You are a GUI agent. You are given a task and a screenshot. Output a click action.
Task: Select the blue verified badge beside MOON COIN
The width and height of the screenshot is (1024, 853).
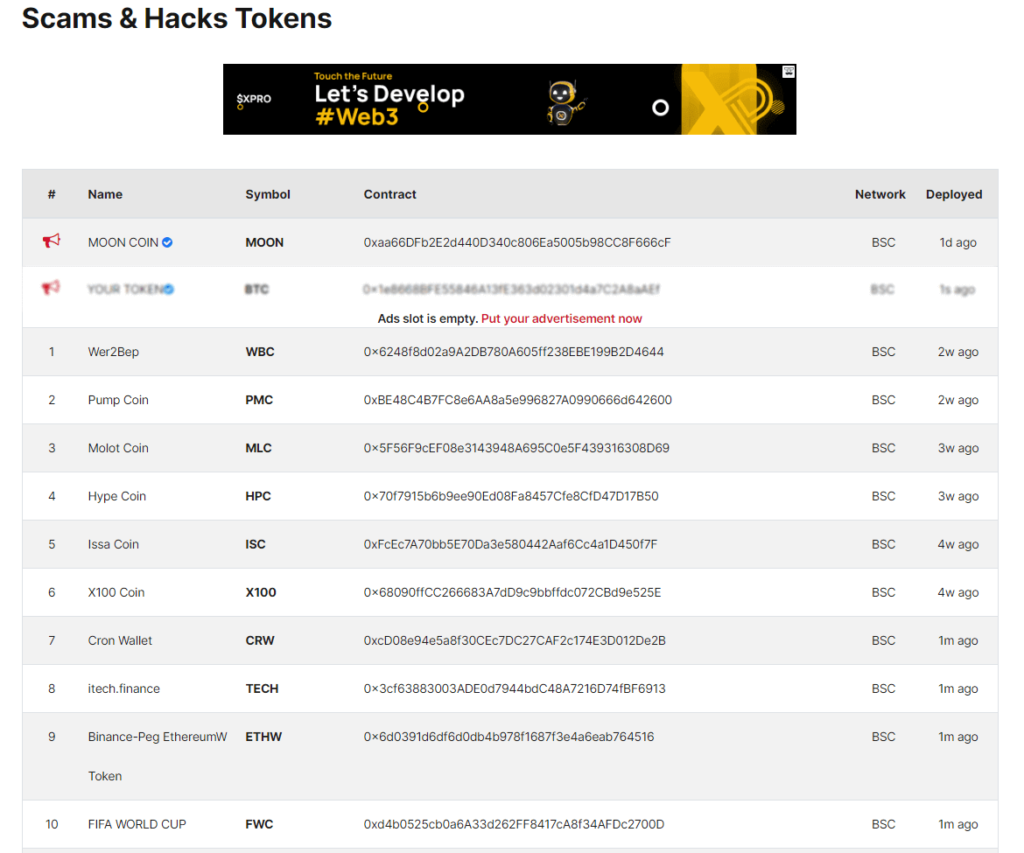(x=166, y=241)
